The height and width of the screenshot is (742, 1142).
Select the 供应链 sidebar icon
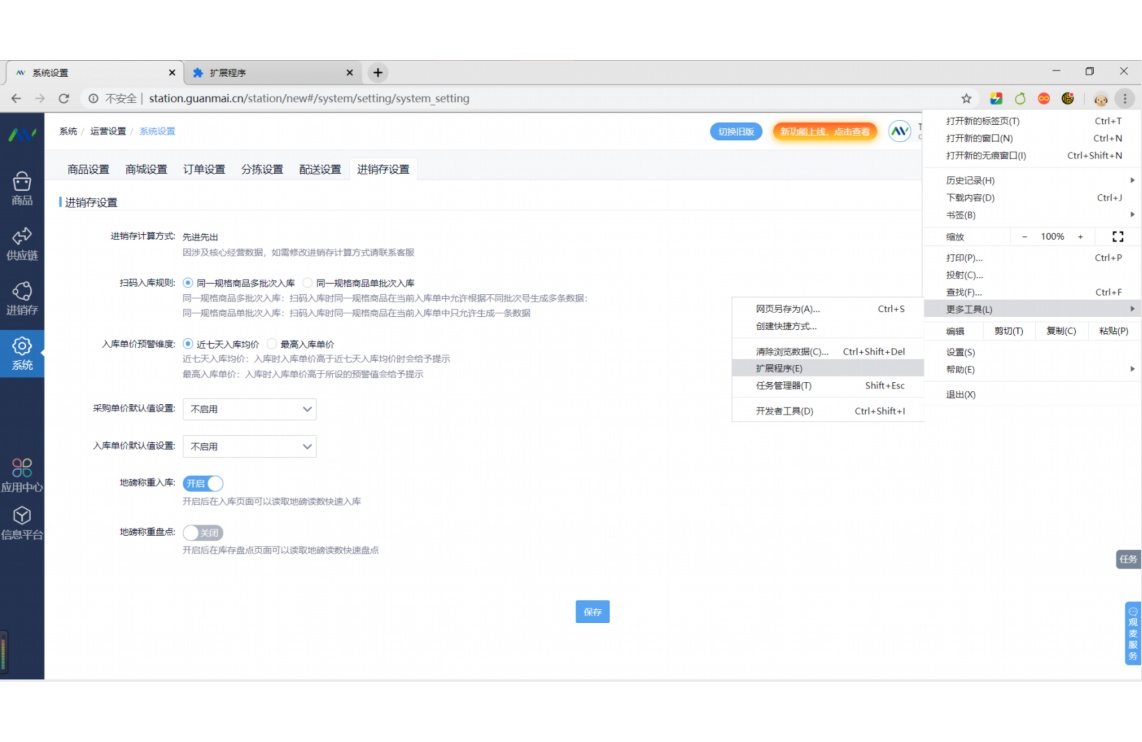click(22, 243)
